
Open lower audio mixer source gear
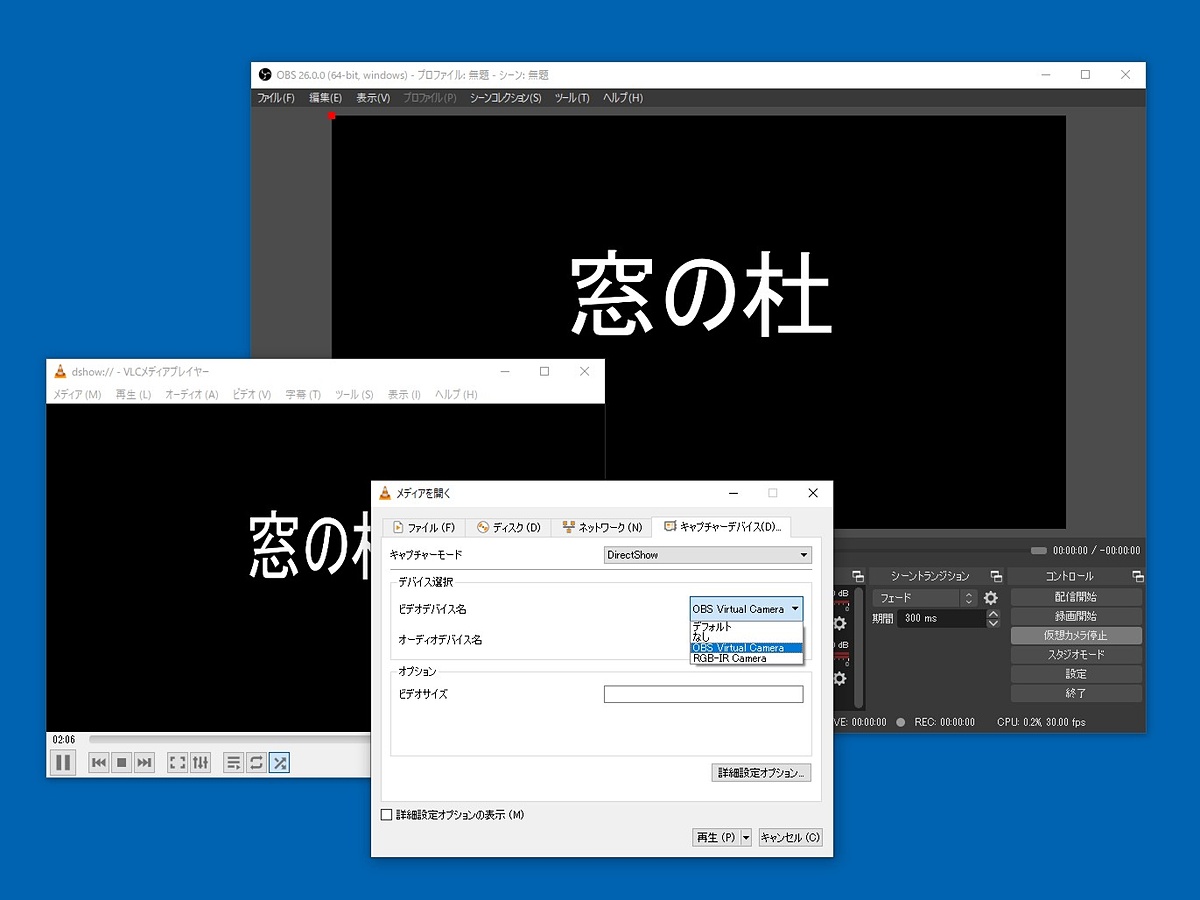coord(840,678)
